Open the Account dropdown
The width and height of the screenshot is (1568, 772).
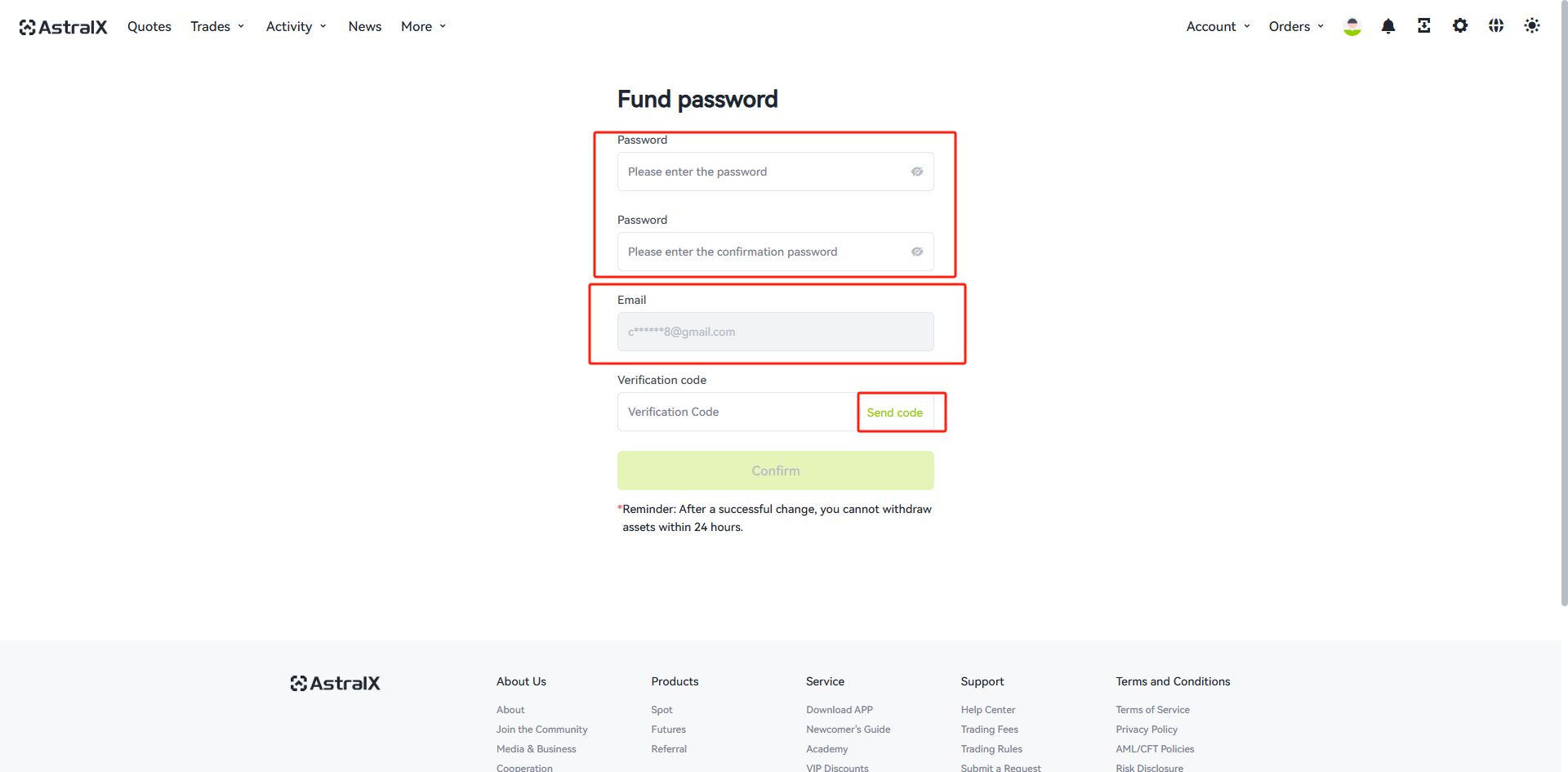[x=1218, y=26]
